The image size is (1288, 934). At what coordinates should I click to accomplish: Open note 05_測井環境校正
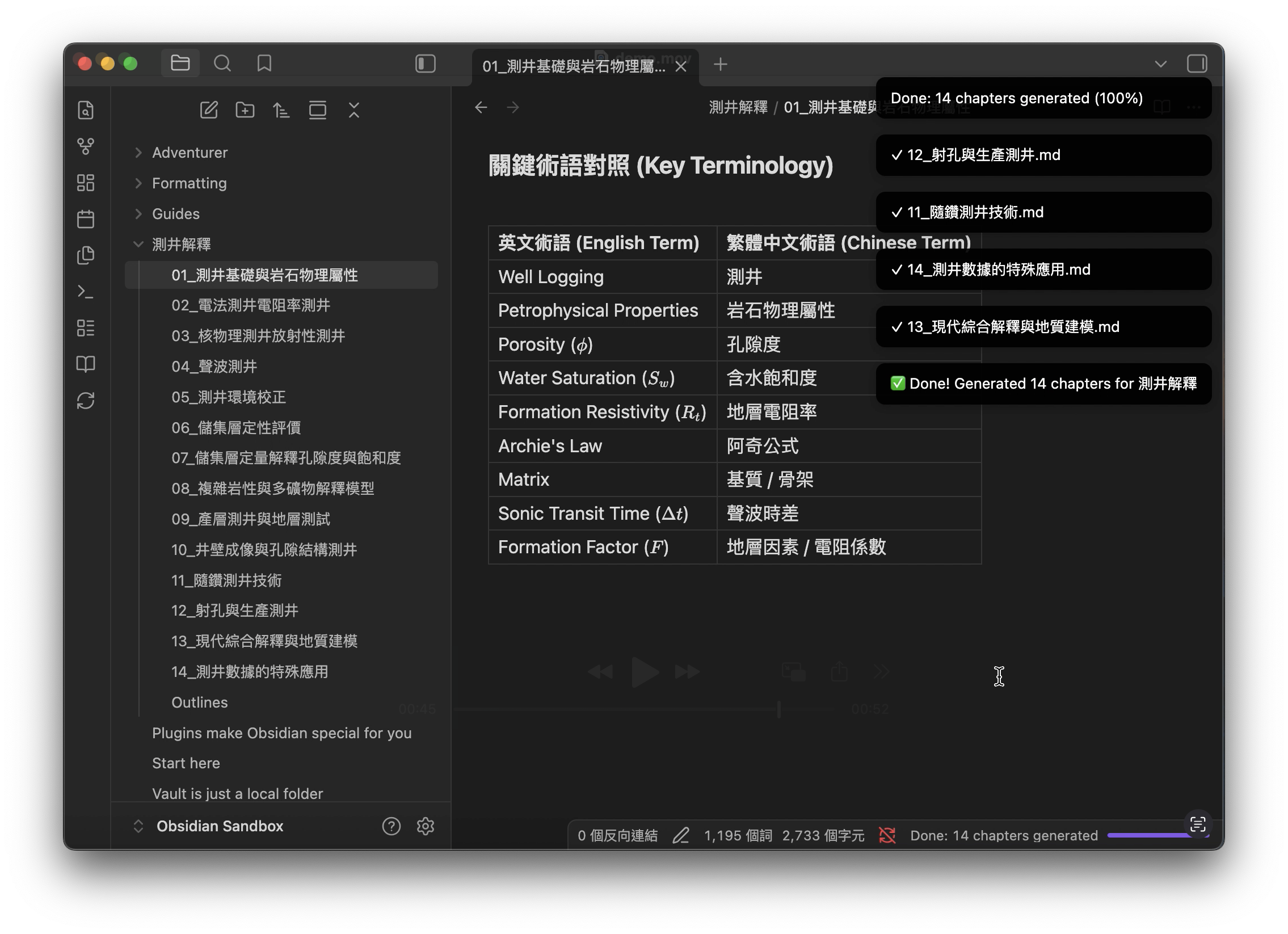228,397
